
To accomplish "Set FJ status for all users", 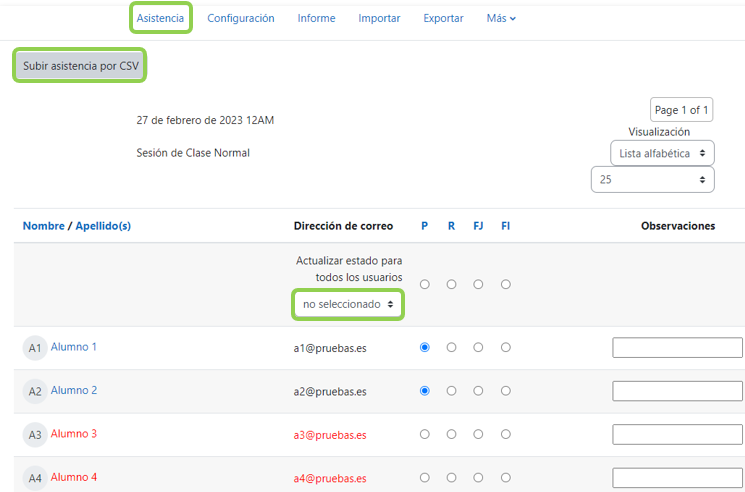I will click(479, 285).
